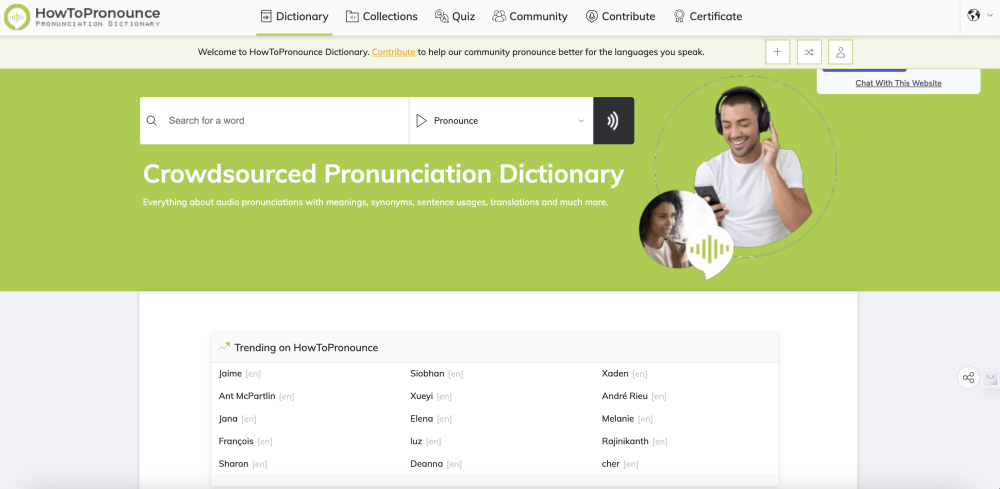Open the trending word luz
Screen dimensions: 1000x489
click(x=416, y=441)
